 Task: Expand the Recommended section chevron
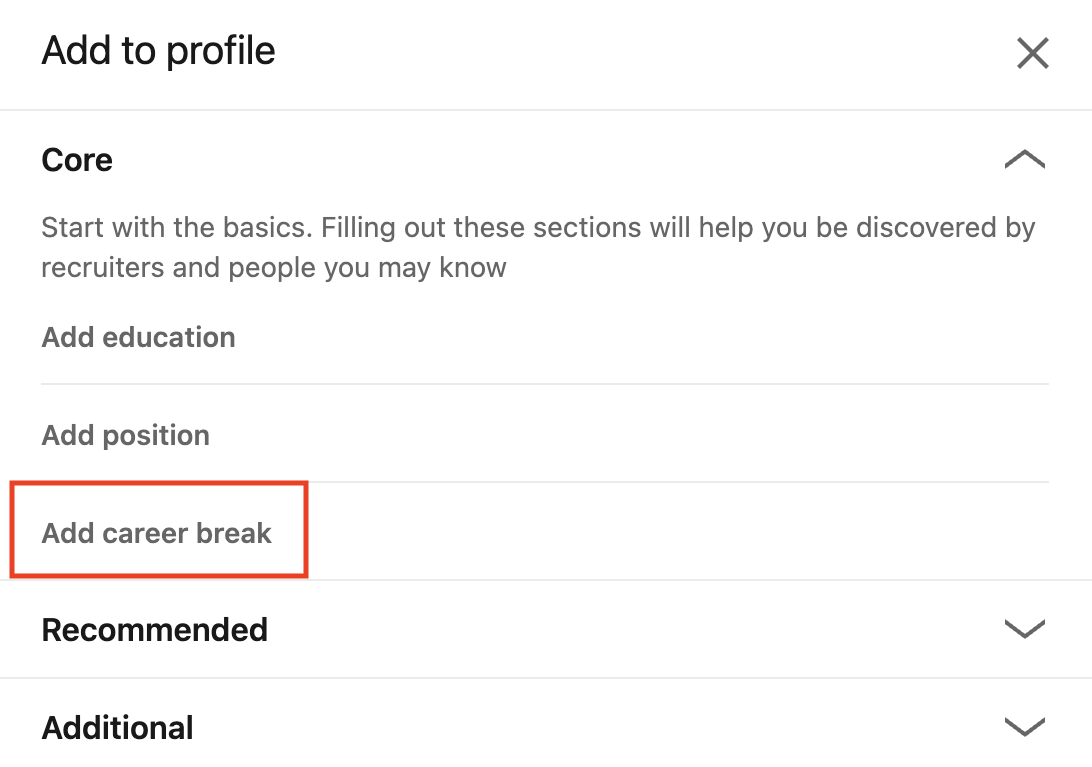pyautogui.click(x=1024, y=629)
